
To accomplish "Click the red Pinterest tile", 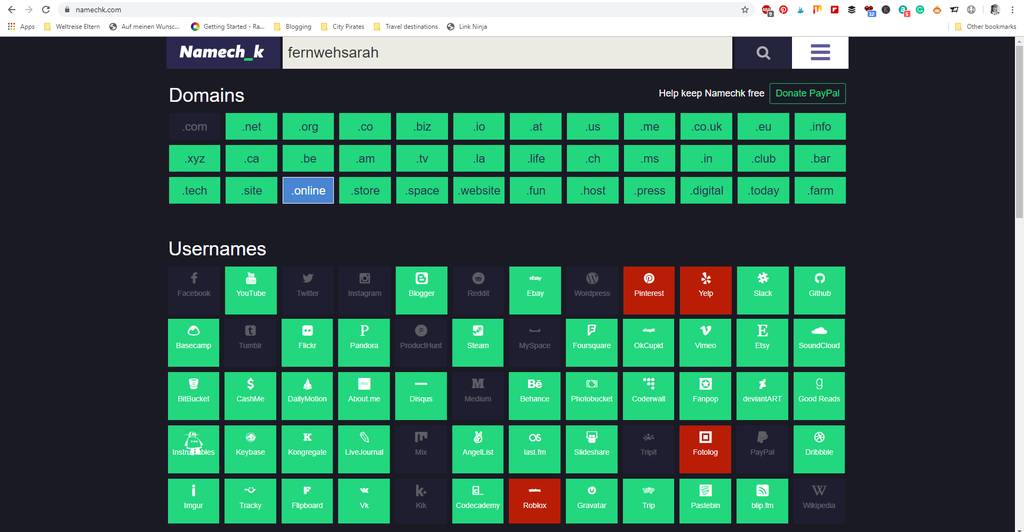I will pos(648,290).
